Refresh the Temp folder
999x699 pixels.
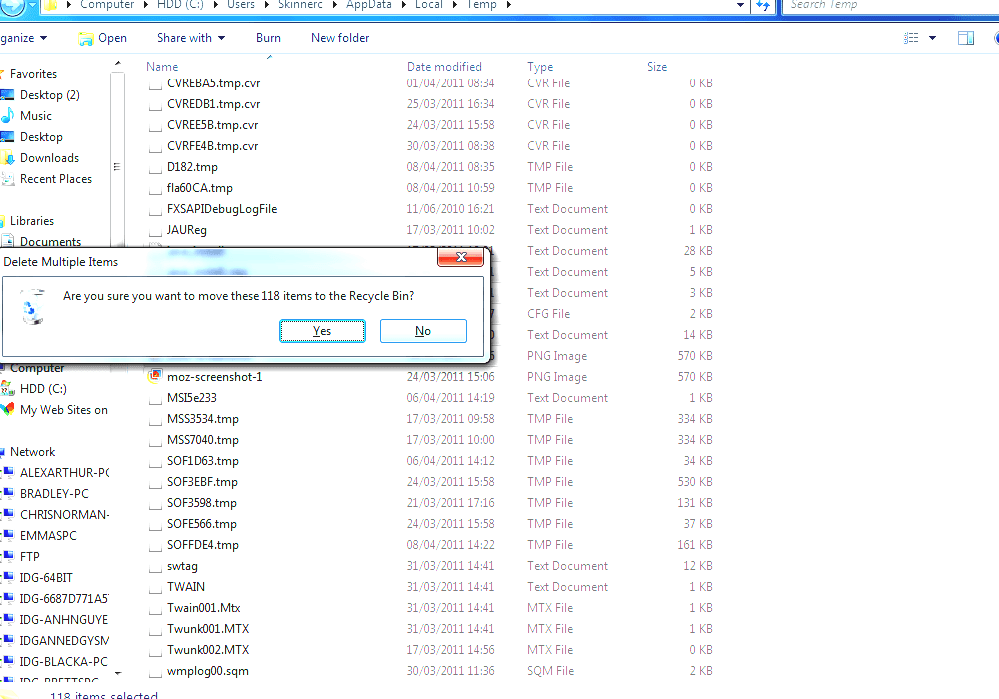763,6
